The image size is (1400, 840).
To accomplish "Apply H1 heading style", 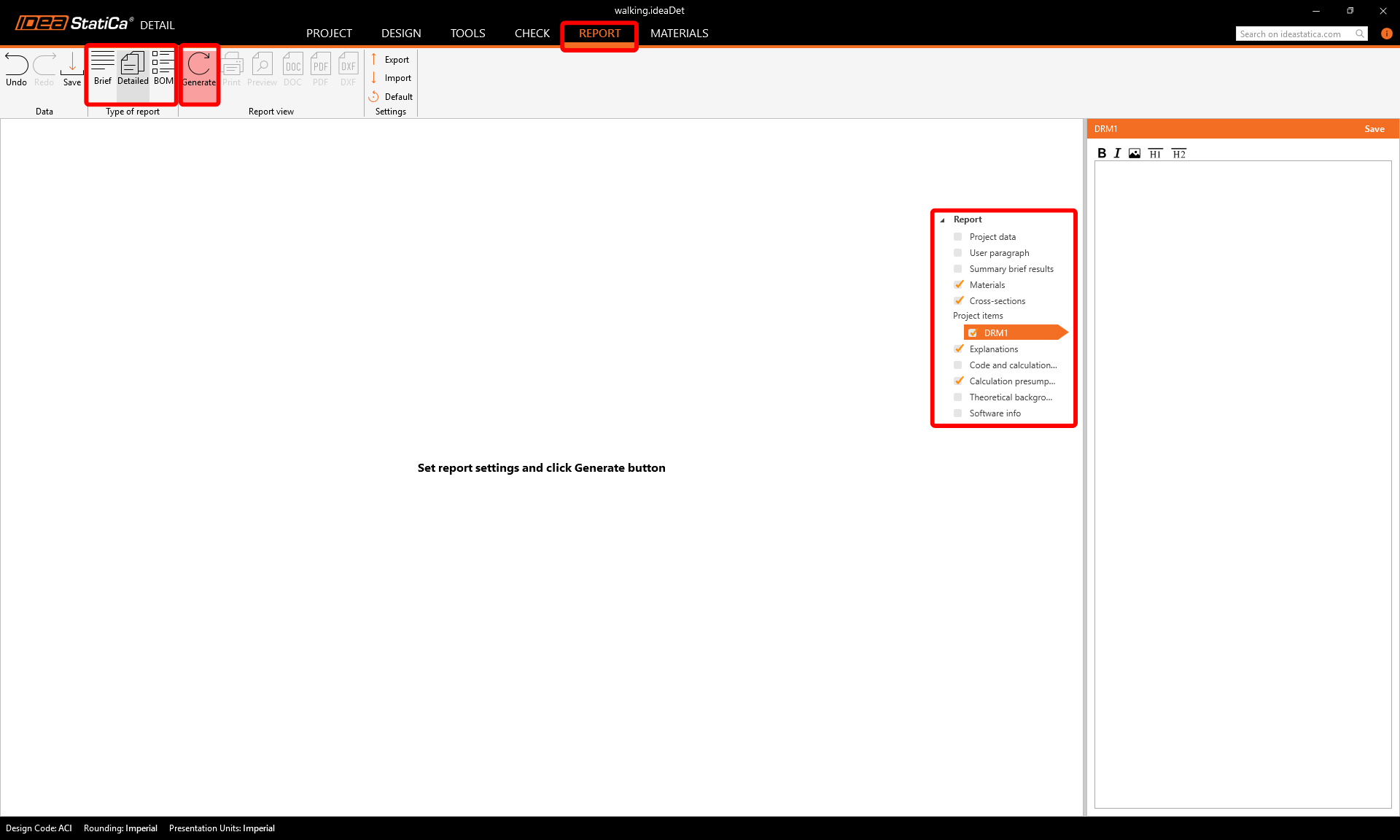I will [x=1155, y=153].
